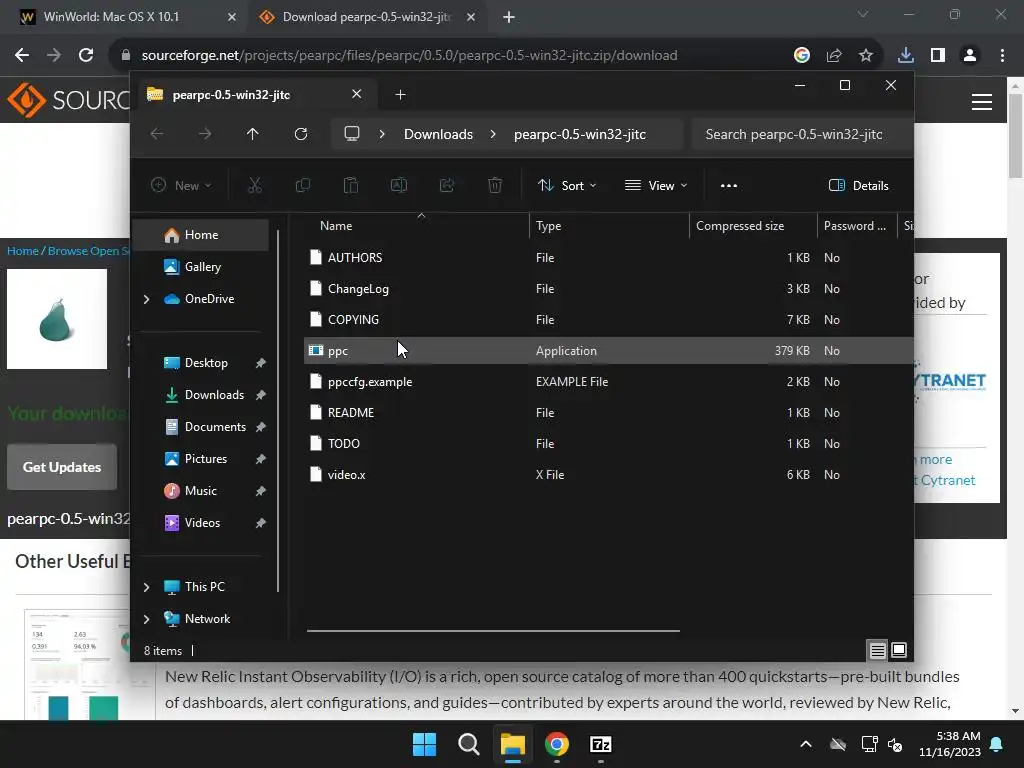Go up one folder level in Explorer

253,134
